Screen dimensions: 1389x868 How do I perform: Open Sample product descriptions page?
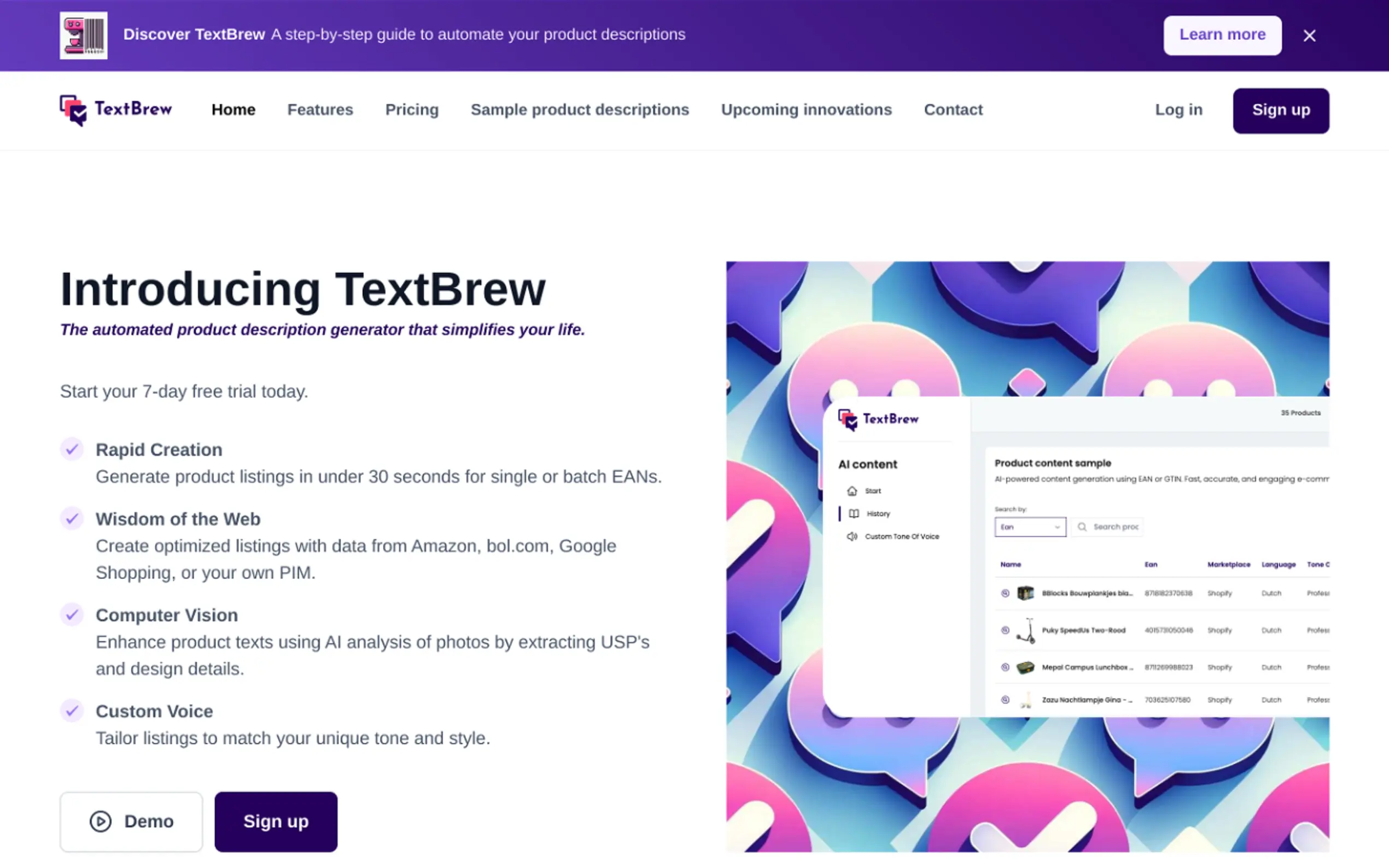pos(579,110)
